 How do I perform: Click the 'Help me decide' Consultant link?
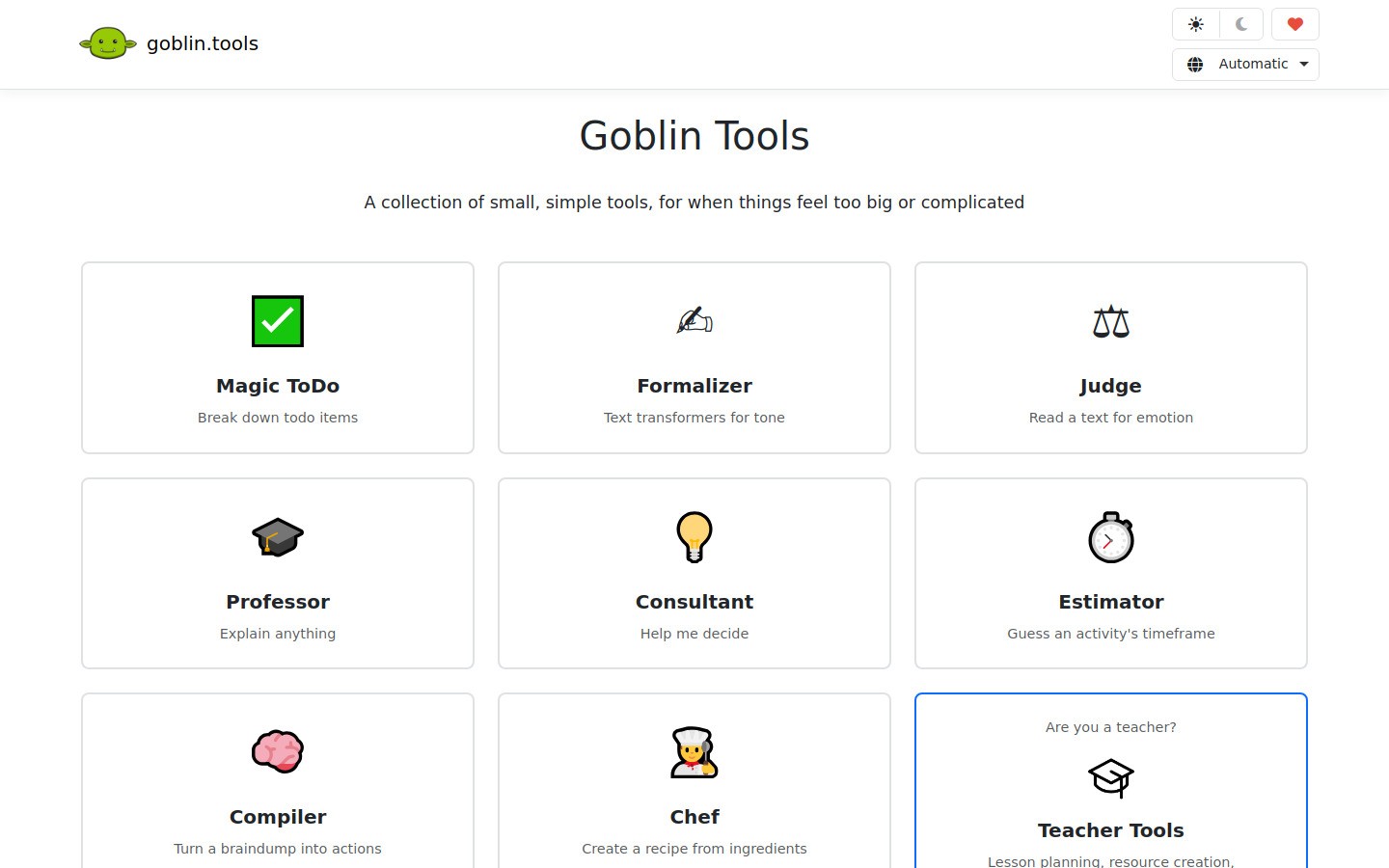point(694,634)
